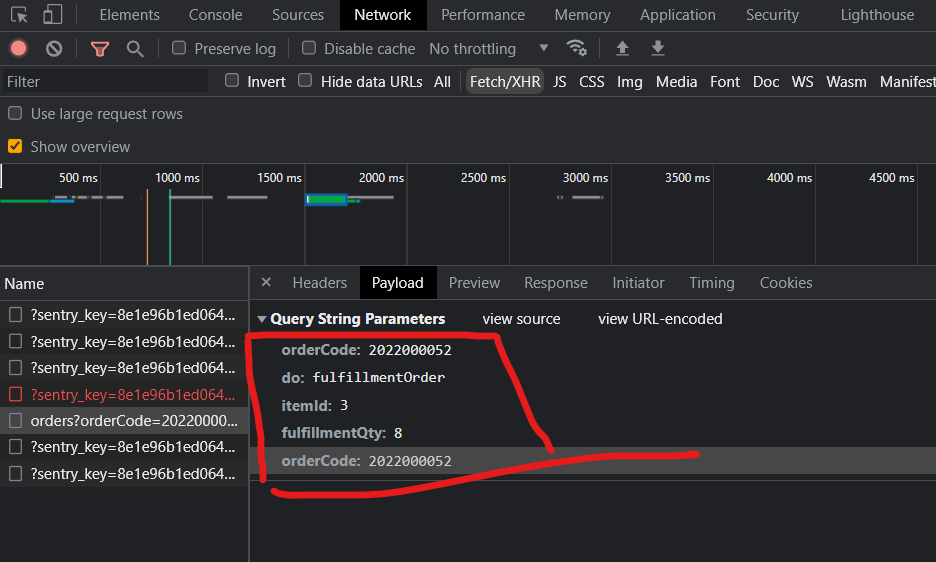
Task: Uncheck Show overview checkbox
Action: 15,146
